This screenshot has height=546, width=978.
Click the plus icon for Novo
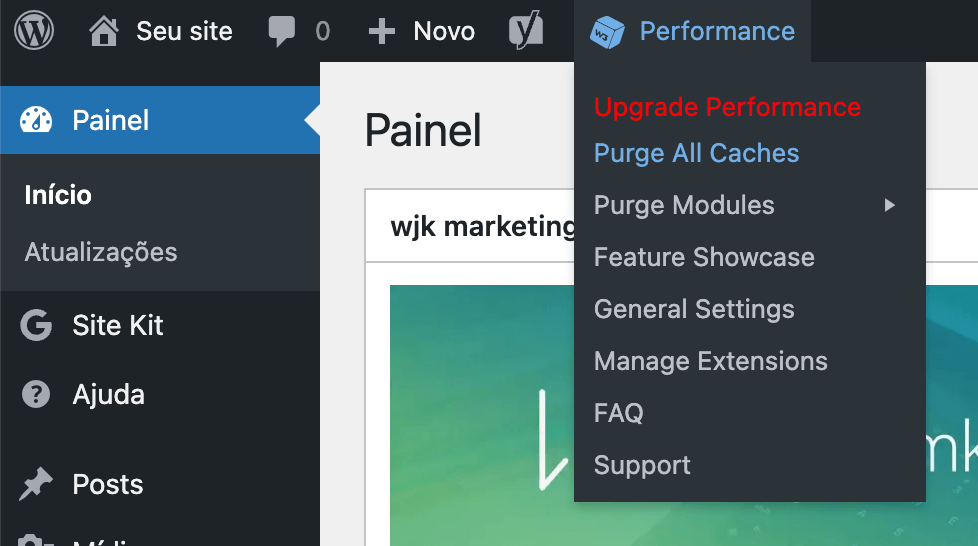(382, 31)
